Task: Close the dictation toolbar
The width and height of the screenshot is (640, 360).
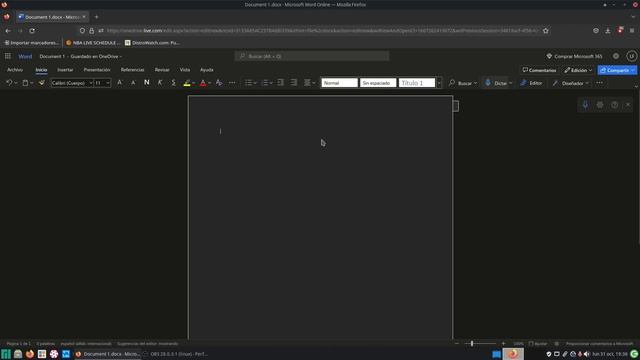Action: click(x=628, y=105)
